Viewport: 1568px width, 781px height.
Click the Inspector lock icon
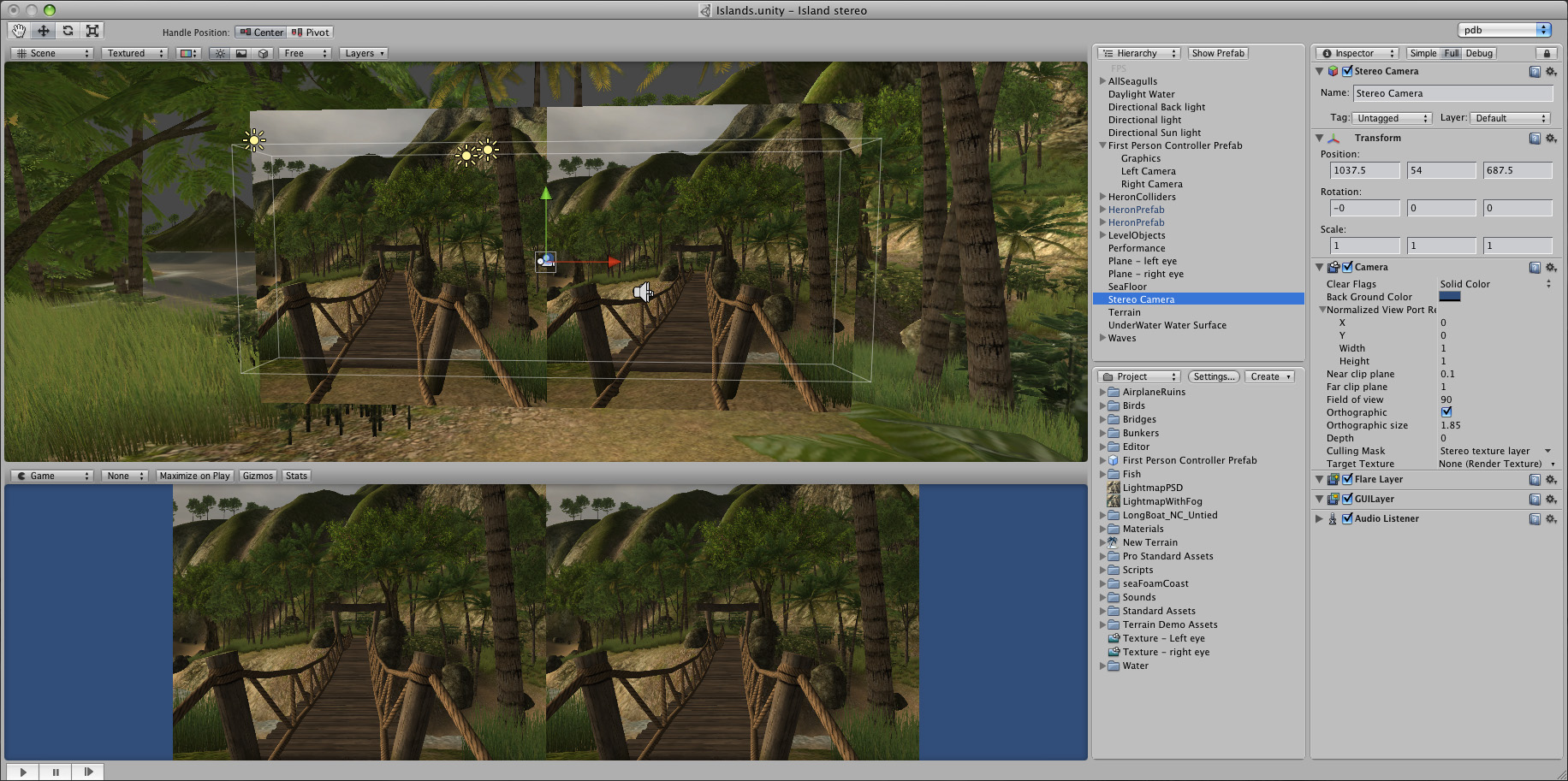point(1547,53)
